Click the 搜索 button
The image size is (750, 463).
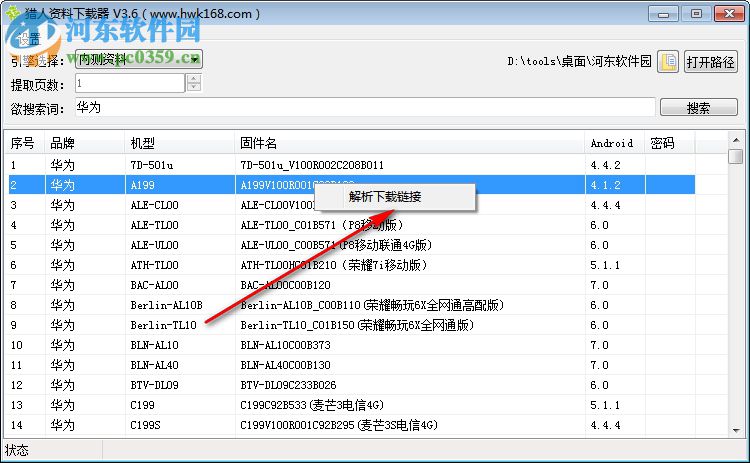[x=698, y=108]
